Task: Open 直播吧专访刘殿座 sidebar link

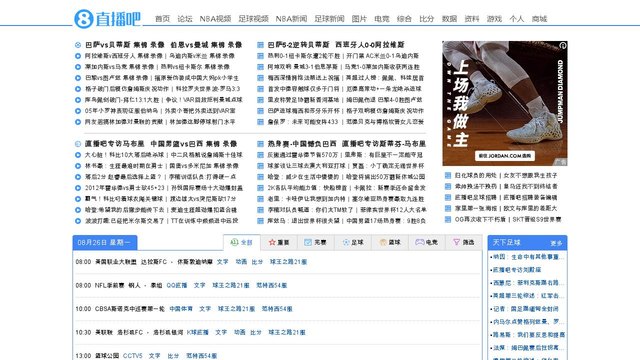Action: pos(517,270)
